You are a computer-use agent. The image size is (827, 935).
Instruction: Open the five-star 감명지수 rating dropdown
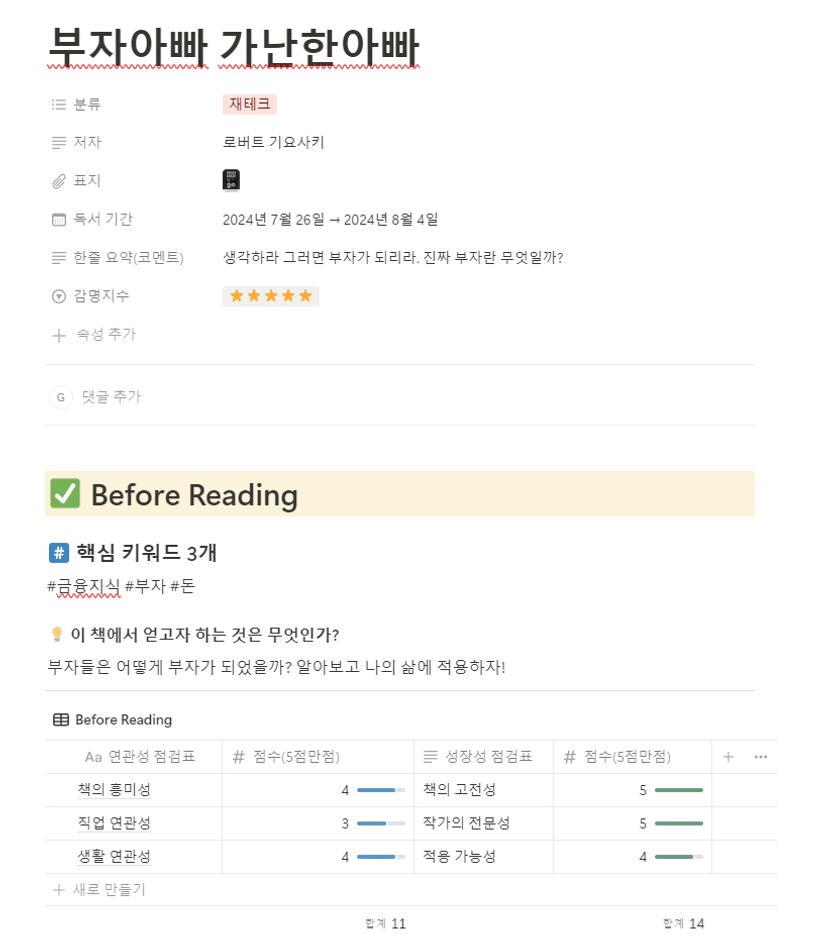[x=271, y=296]
